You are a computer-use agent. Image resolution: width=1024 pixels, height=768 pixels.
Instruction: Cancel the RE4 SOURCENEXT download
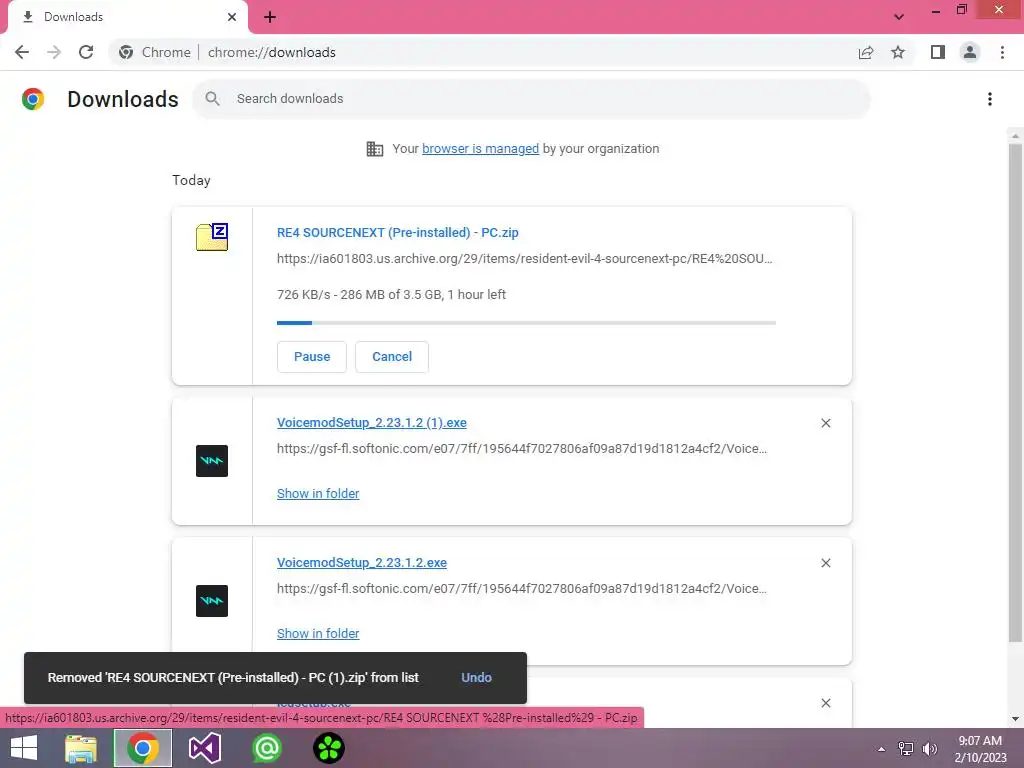coord(392,357)
